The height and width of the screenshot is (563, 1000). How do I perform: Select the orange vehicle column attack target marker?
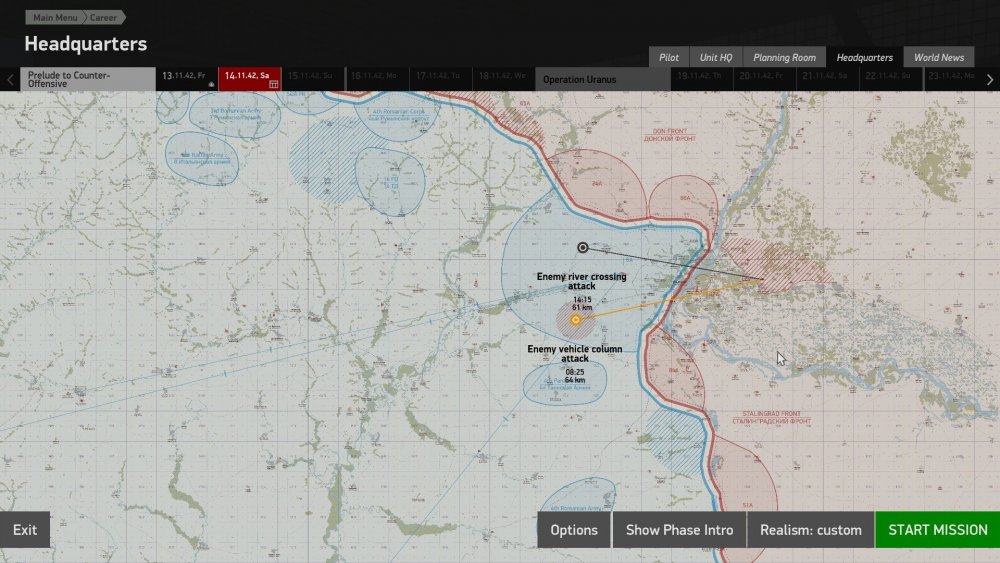pyautogui.click(x=575, y=320)
